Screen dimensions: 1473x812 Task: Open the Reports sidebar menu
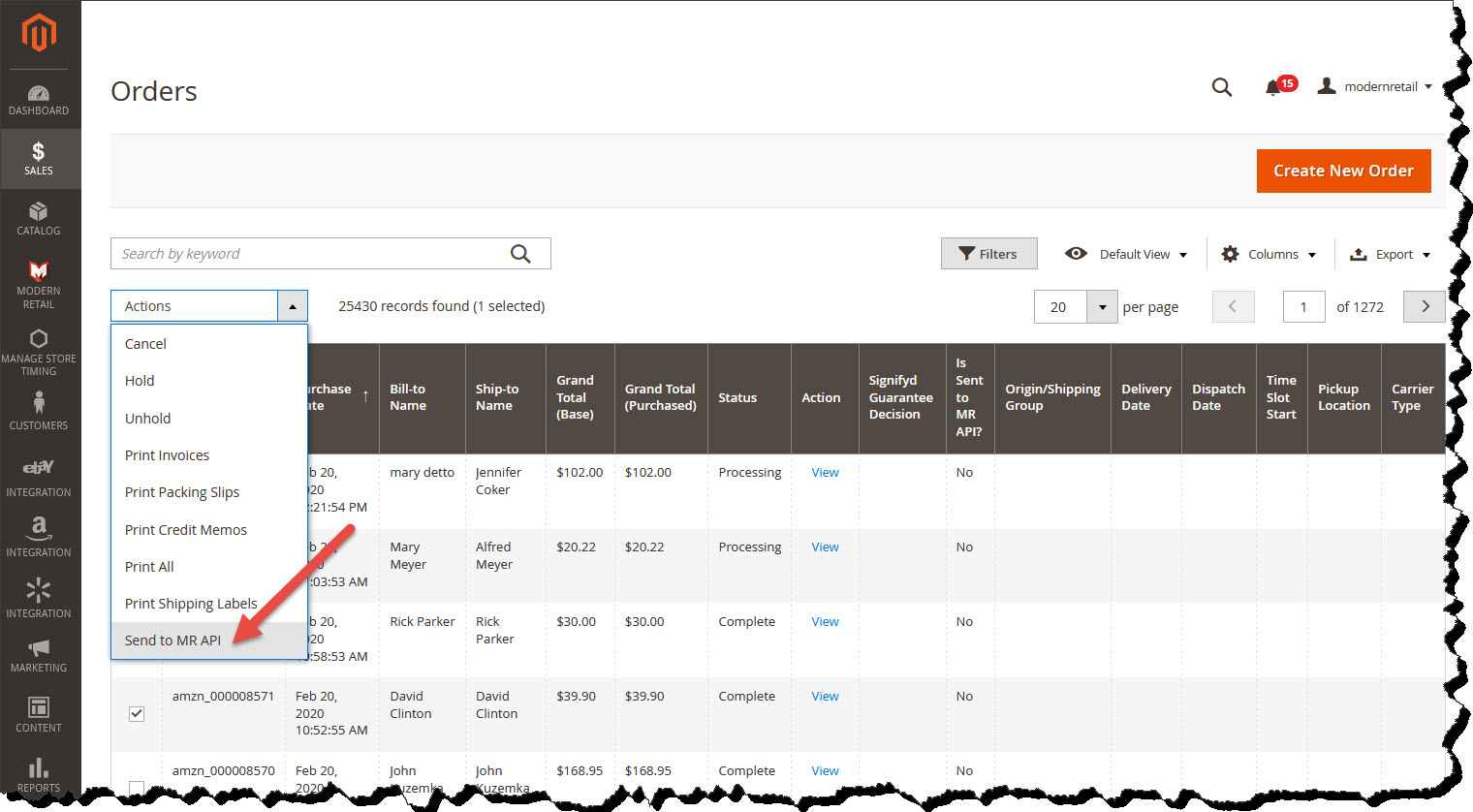(x=39, y=774)
